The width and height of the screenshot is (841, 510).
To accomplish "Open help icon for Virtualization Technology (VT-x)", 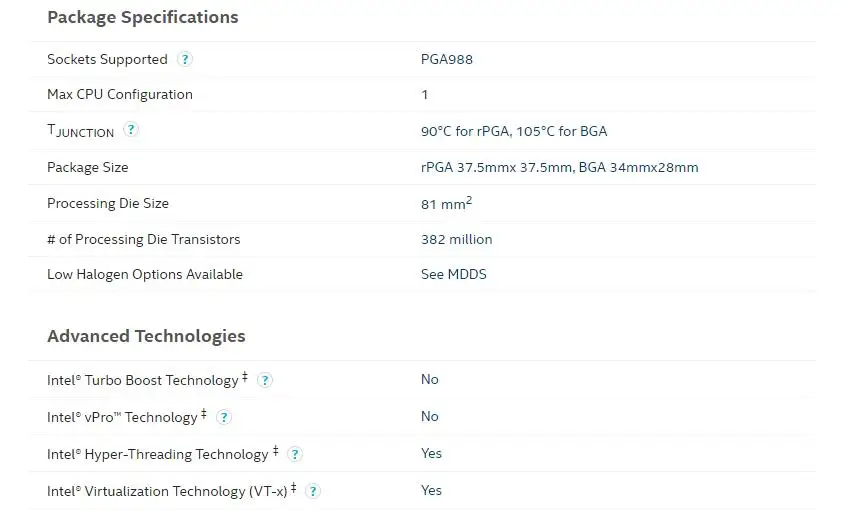I will click(x=313, y=491).
